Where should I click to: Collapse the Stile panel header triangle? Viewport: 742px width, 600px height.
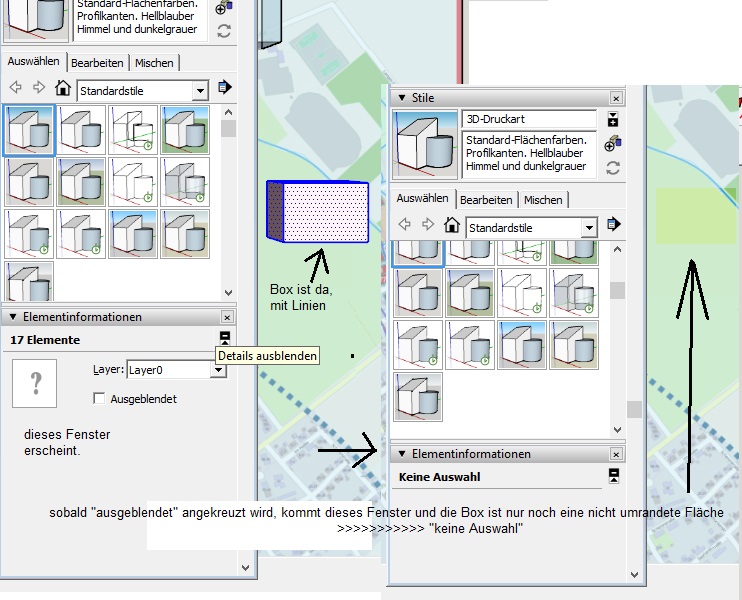coord(402,98)
